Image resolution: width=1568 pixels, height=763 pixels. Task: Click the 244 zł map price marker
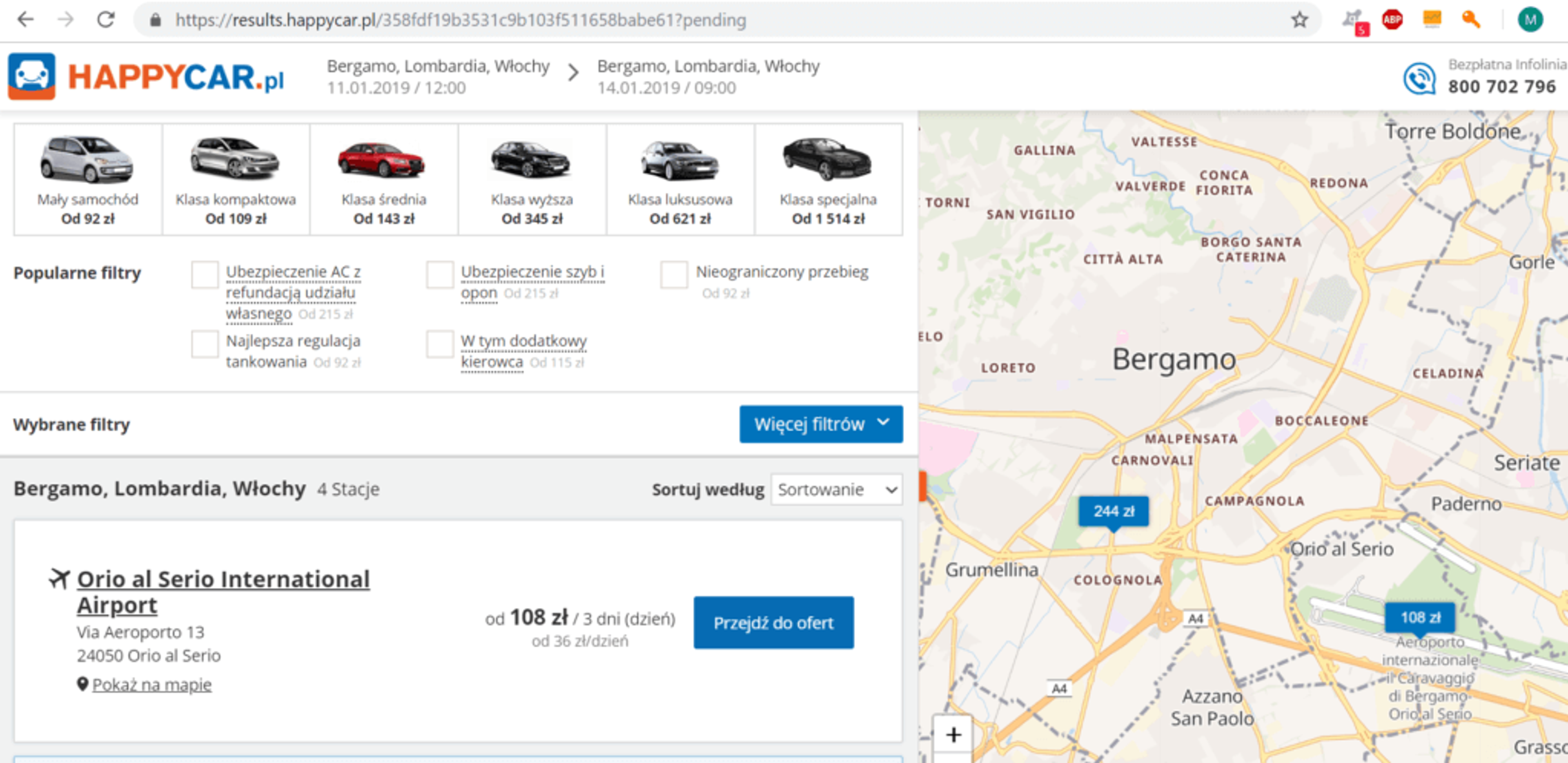click(x=1113, y=511)
